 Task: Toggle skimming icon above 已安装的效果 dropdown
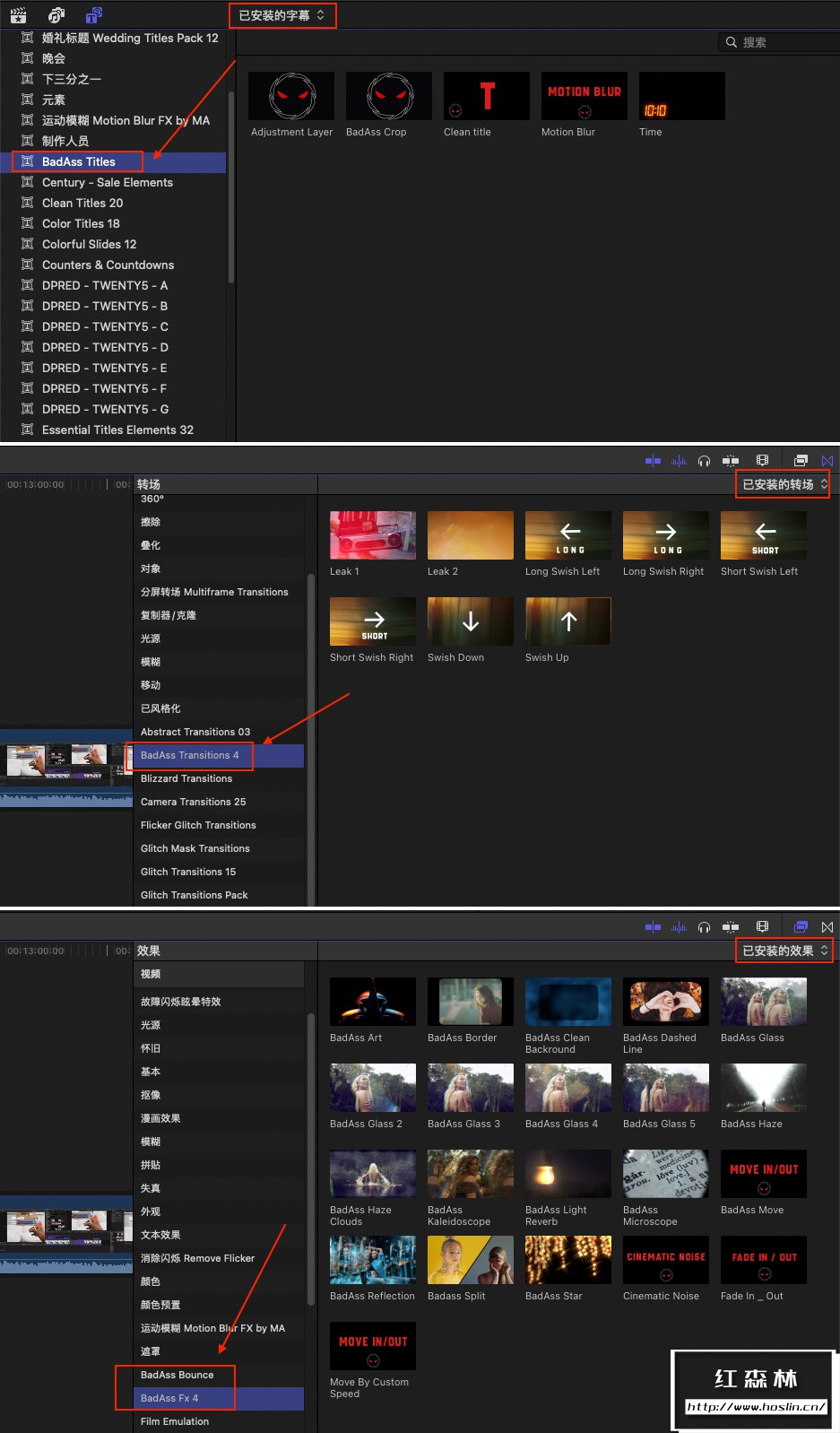pyautogui.click(x=653, y=927)
